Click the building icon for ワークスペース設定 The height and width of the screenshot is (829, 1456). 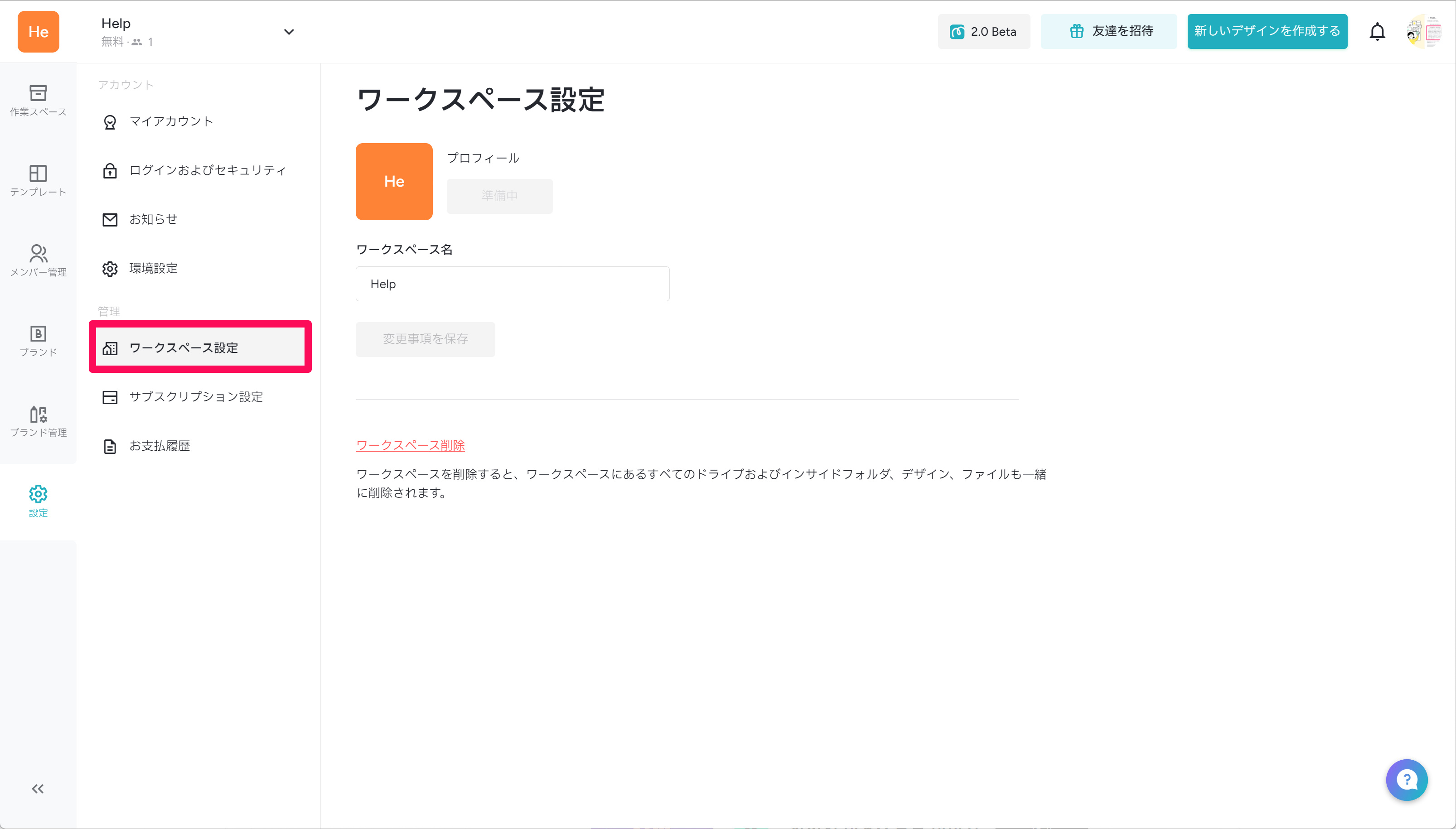click(x=110, y=348)
